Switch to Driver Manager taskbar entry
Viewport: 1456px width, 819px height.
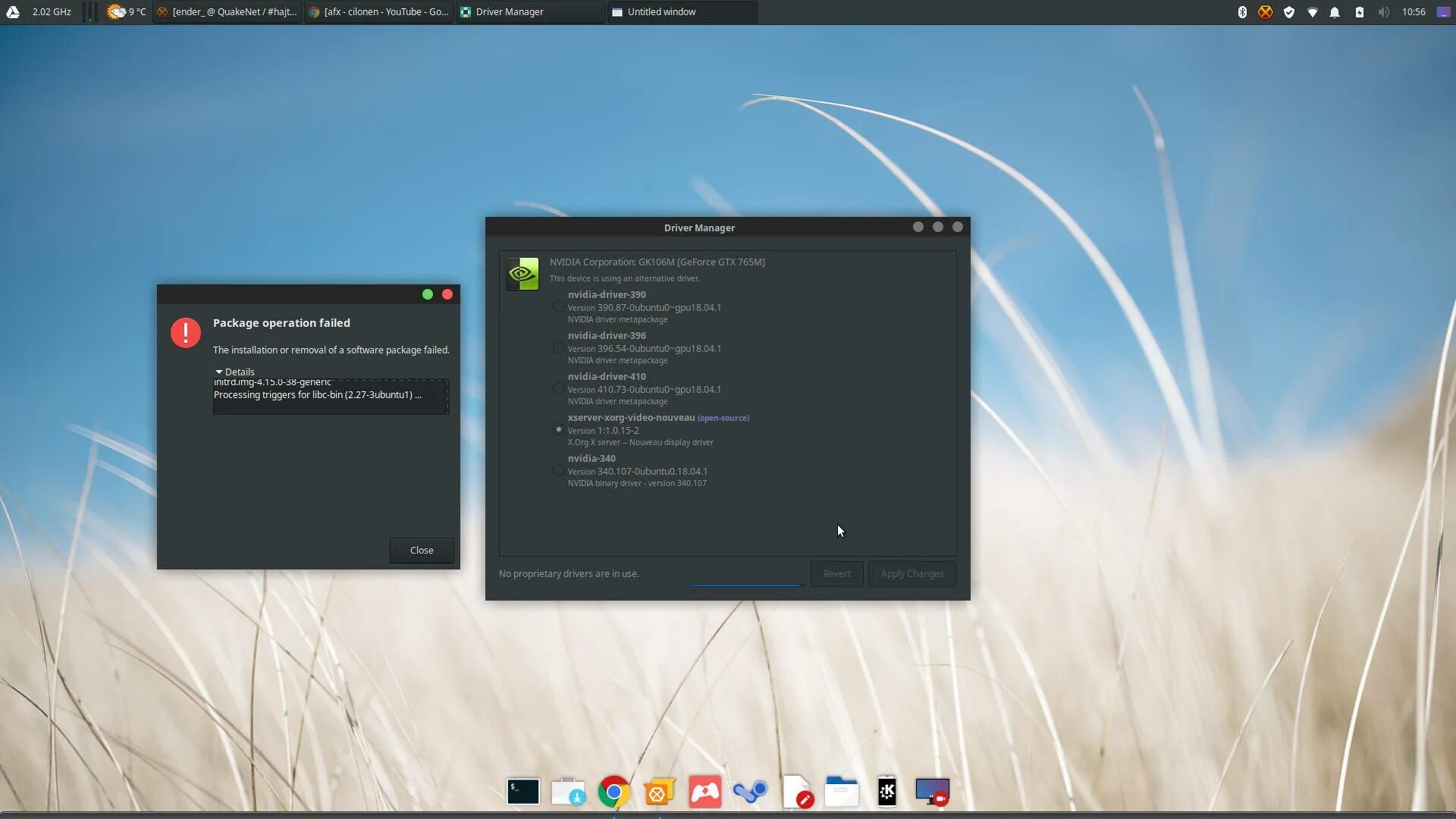point(531,12)
